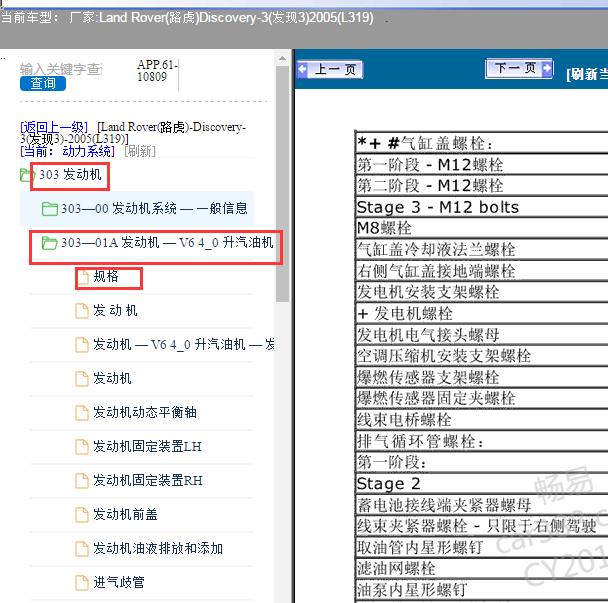Select table row 滤油网螺栓
This screenshot has width=608, height=603.
[x=482, y=569]
